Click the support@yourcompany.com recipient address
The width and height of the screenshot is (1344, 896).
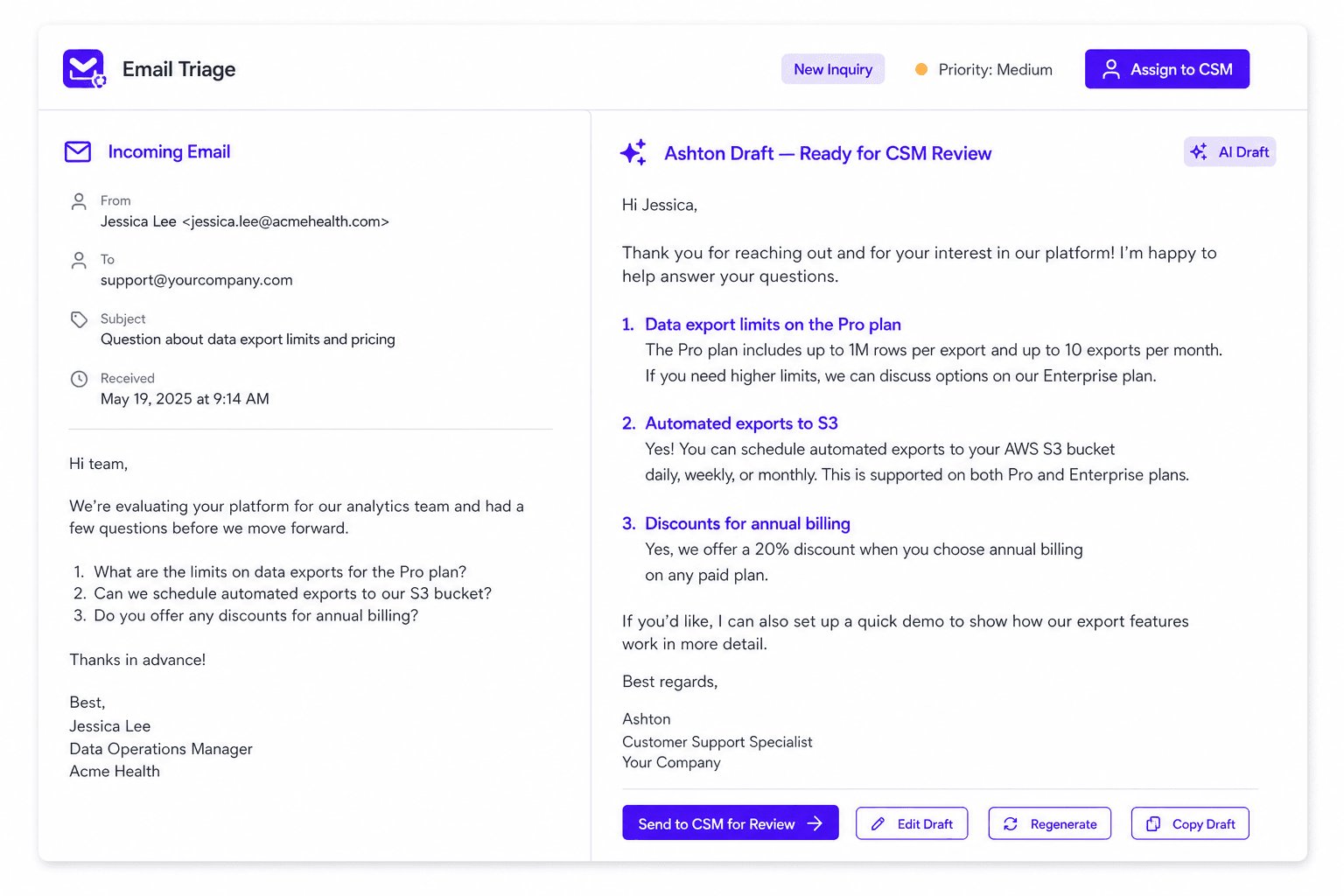pos(197,280)
